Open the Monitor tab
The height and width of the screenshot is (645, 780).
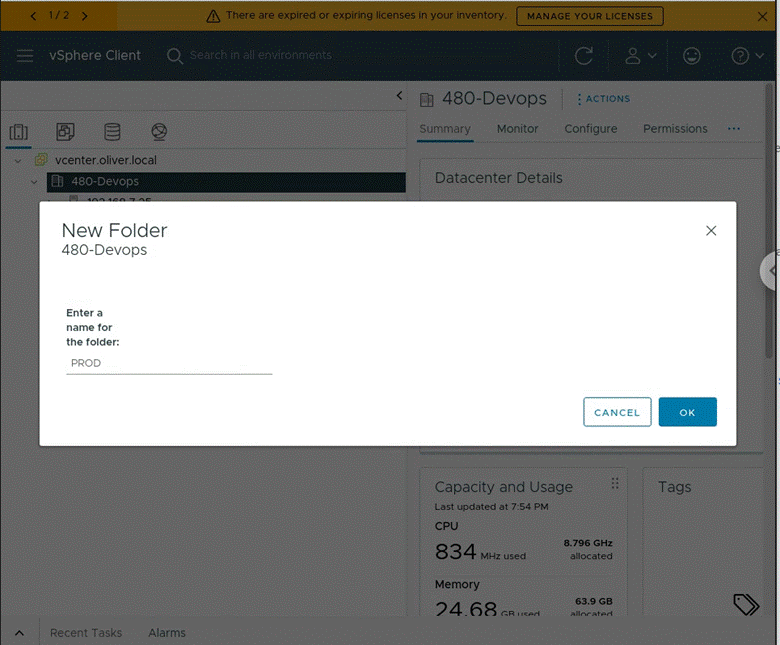pyautogui.click(x=517, y=129)
